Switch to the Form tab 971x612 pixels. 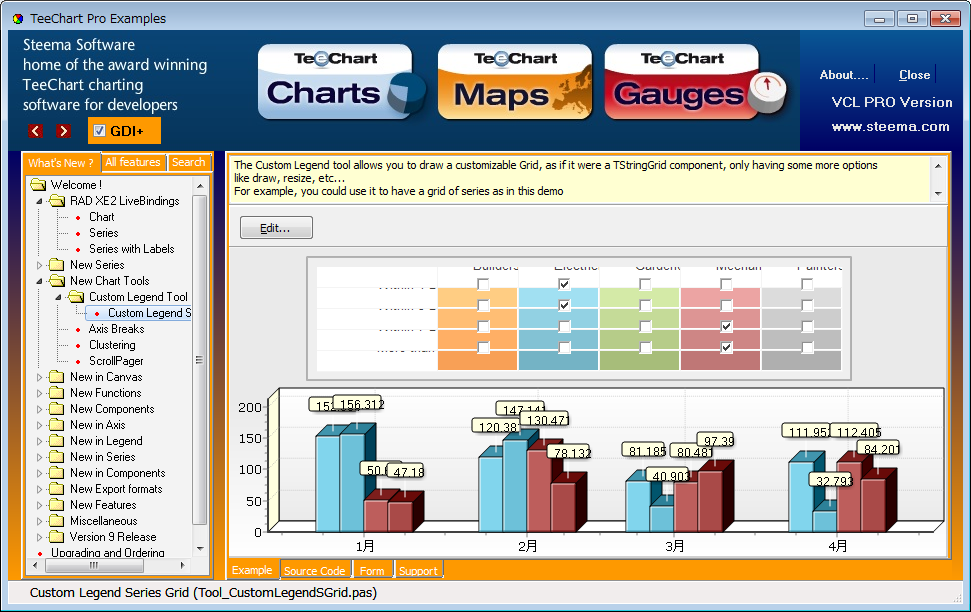tap(372, 570)
